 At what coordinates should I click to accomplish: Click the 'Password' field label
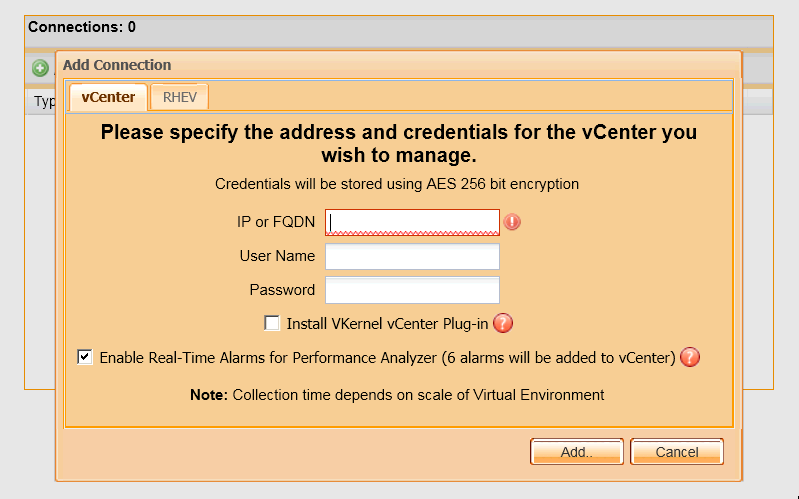[x=282, y=290]
